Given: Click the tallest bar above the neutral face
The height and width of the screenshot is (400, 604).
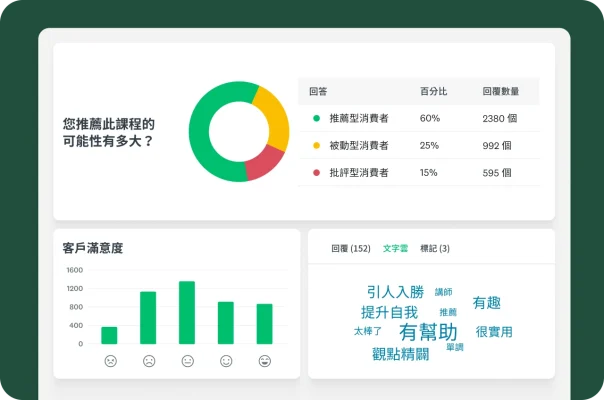Looking at the screenshot, I should pos(187,313).
